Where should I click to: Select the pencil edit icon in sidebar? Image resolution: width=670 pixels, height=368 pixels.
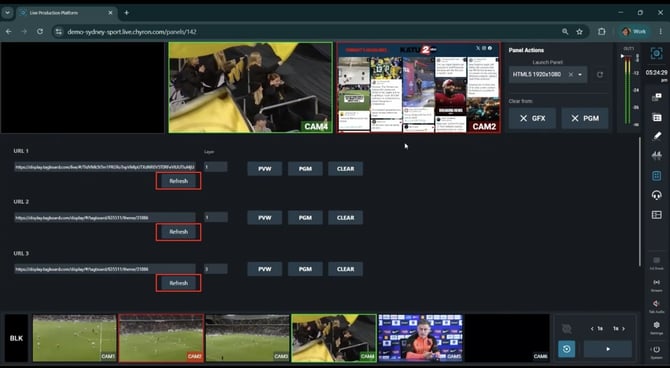coord(656,136)
